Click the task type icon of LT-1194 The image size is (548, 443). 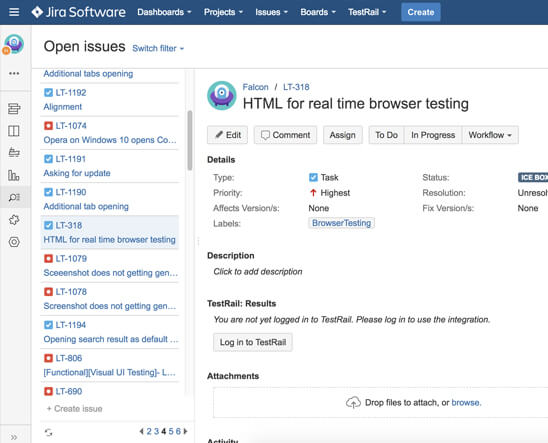[48, 325]
